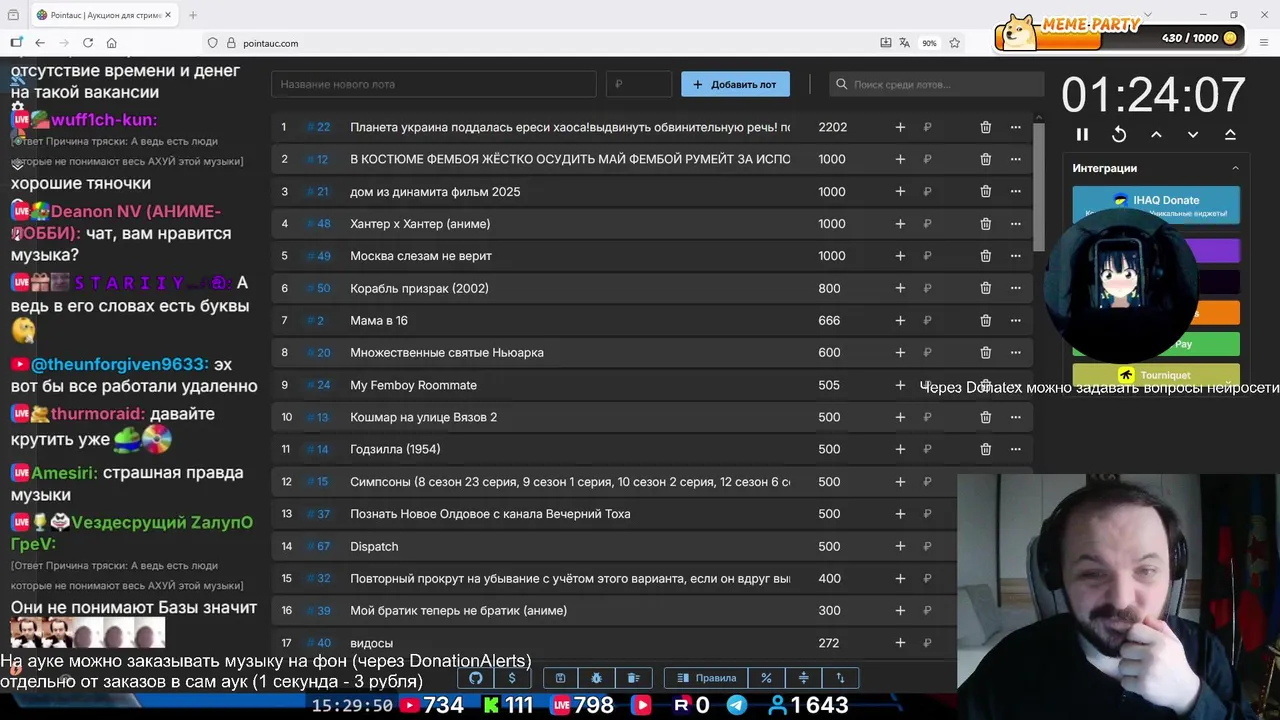The image size is (1280, 720).
Task: Add amount to Планета украина lot
Action: coord(900,127)
